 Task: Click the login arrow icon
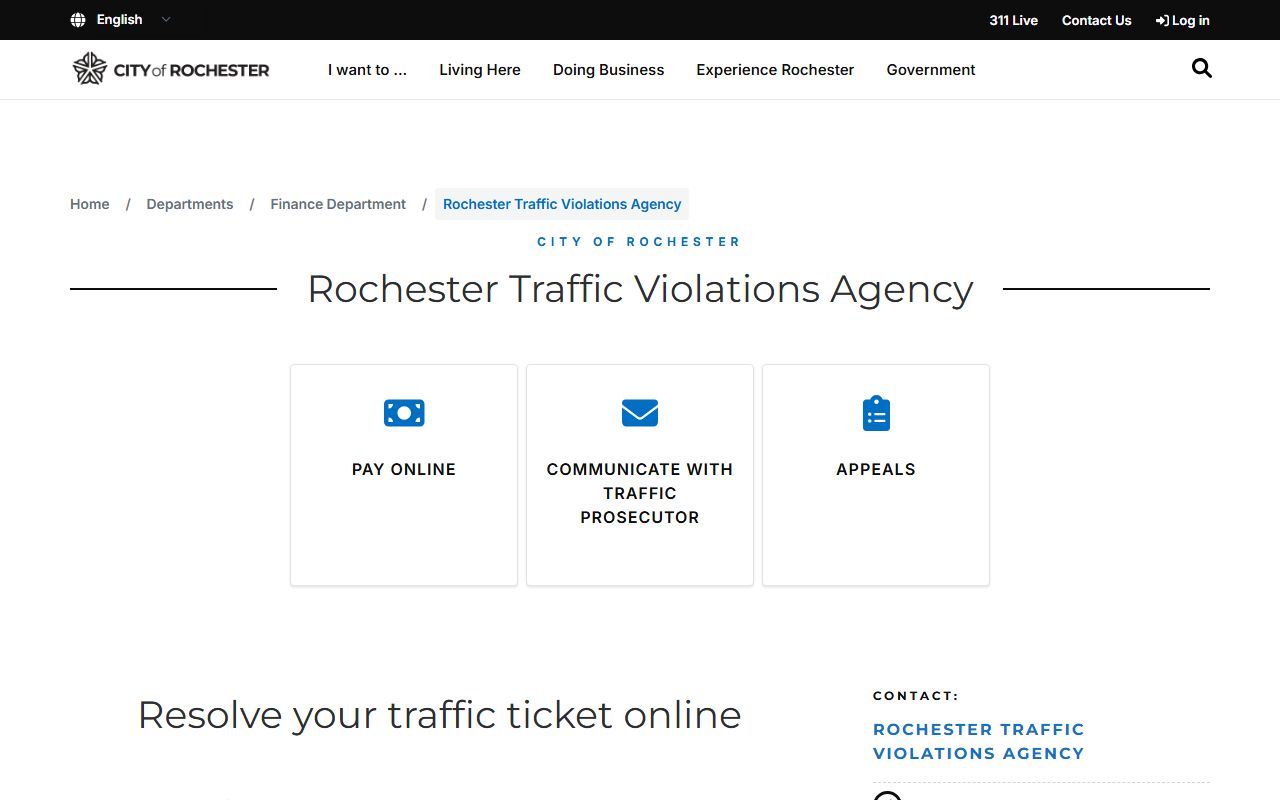pyautogui.click(x=1162, y=20)
